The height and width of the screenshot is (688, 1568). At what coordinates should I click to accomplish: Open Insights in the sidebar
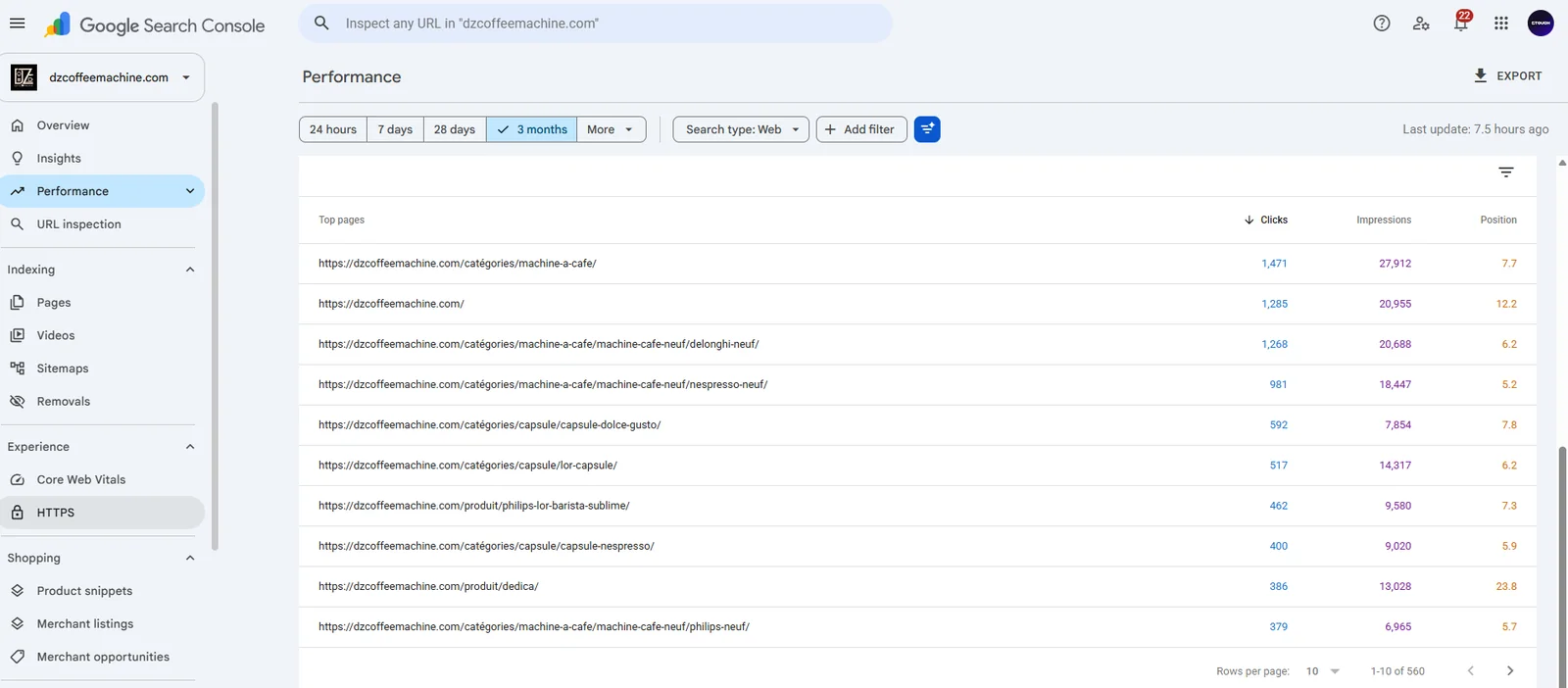[x=102, y=158]
